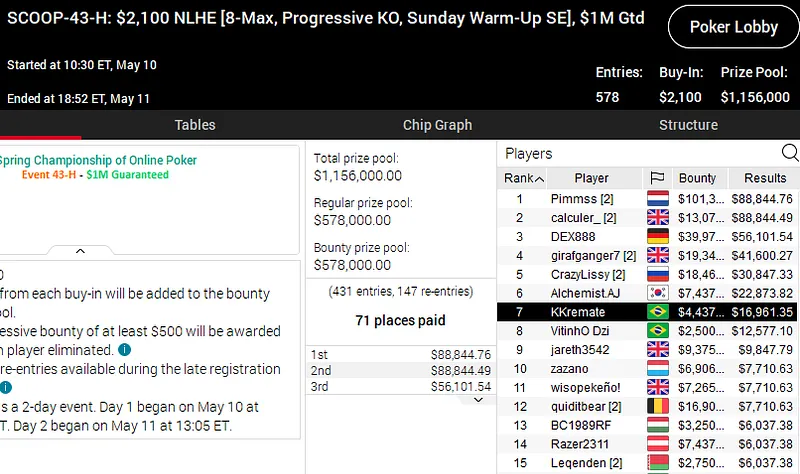The image size is (800, 474).
Task: Click the Luxembourg flag beside zazano
Action: (657, 369)
